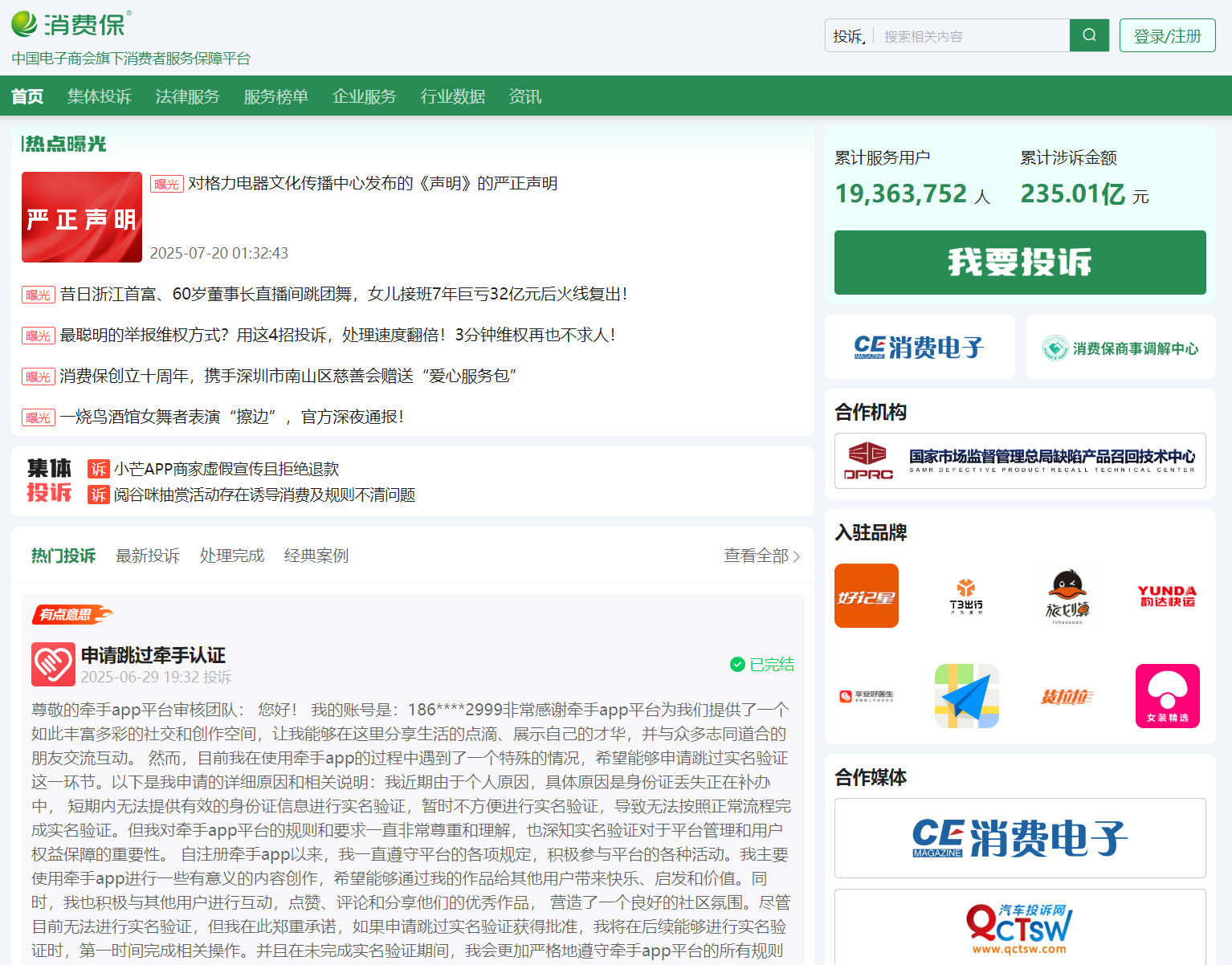Focus the 搜索相关内容 search field

click(x=972, y=36)
